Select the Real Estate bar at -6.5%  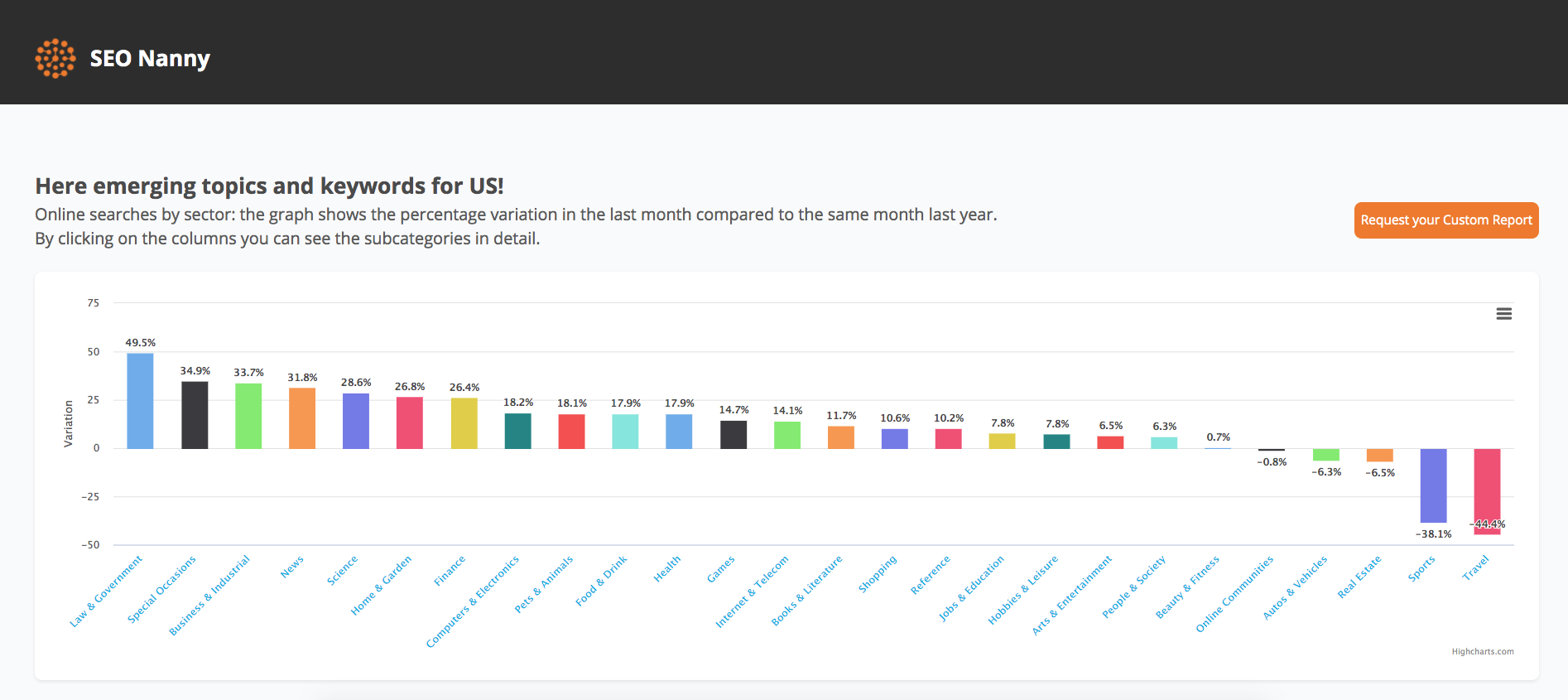(1380, 455)
